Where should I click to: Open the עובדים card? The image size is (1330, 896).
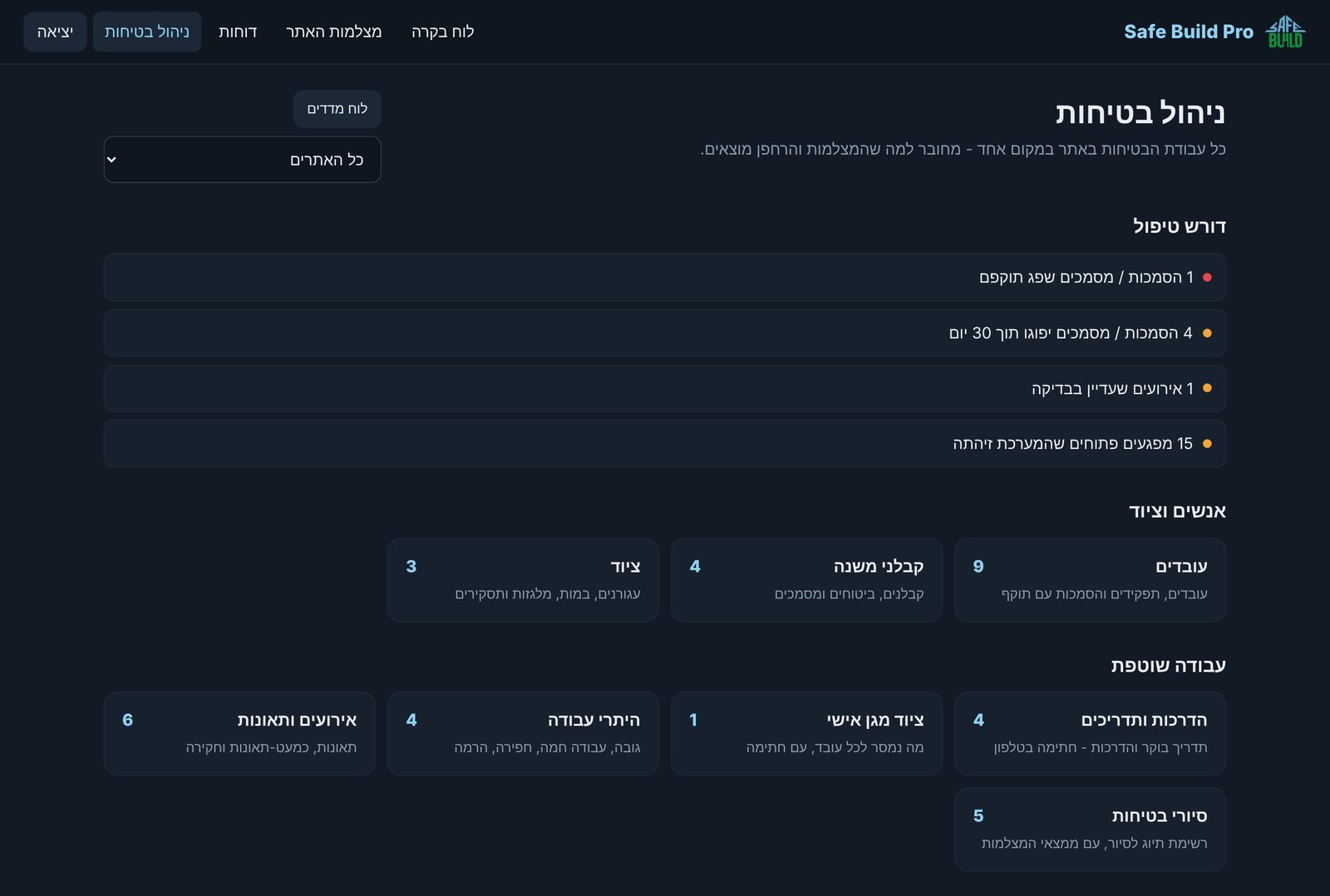(1090, 579)
